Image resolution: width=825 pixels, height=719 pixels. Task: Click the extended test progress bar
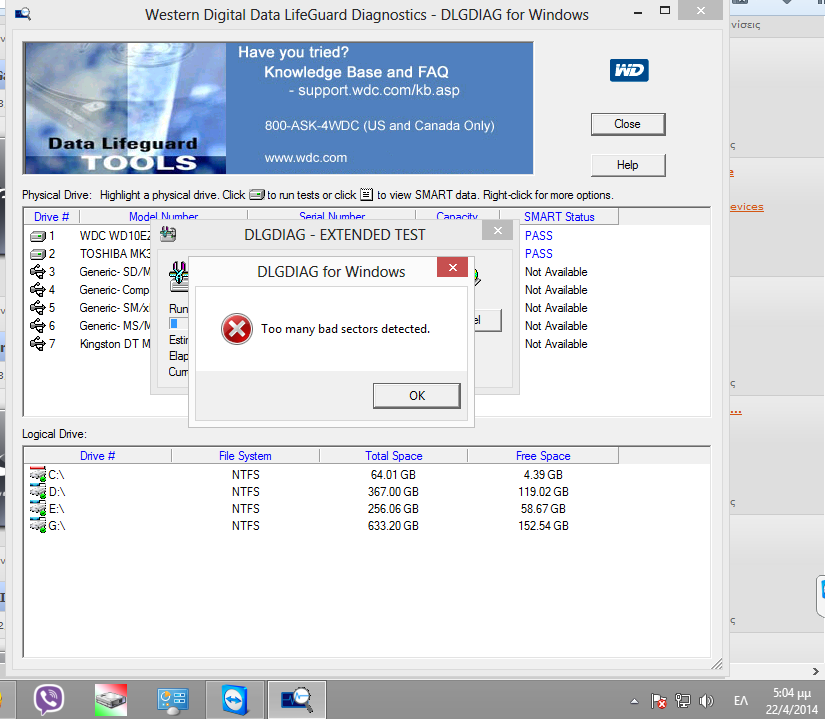[x=178, y=323]
